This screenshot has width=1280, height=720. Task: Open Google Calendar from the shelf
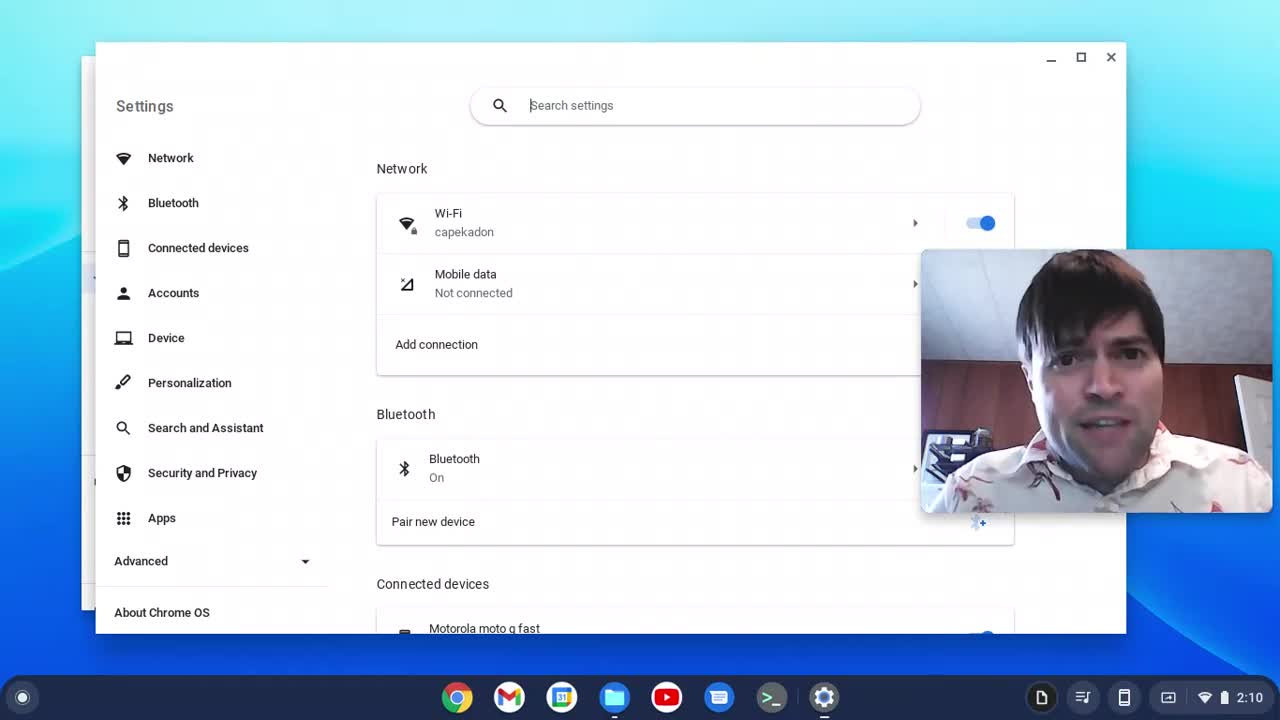tap(562, 697)
